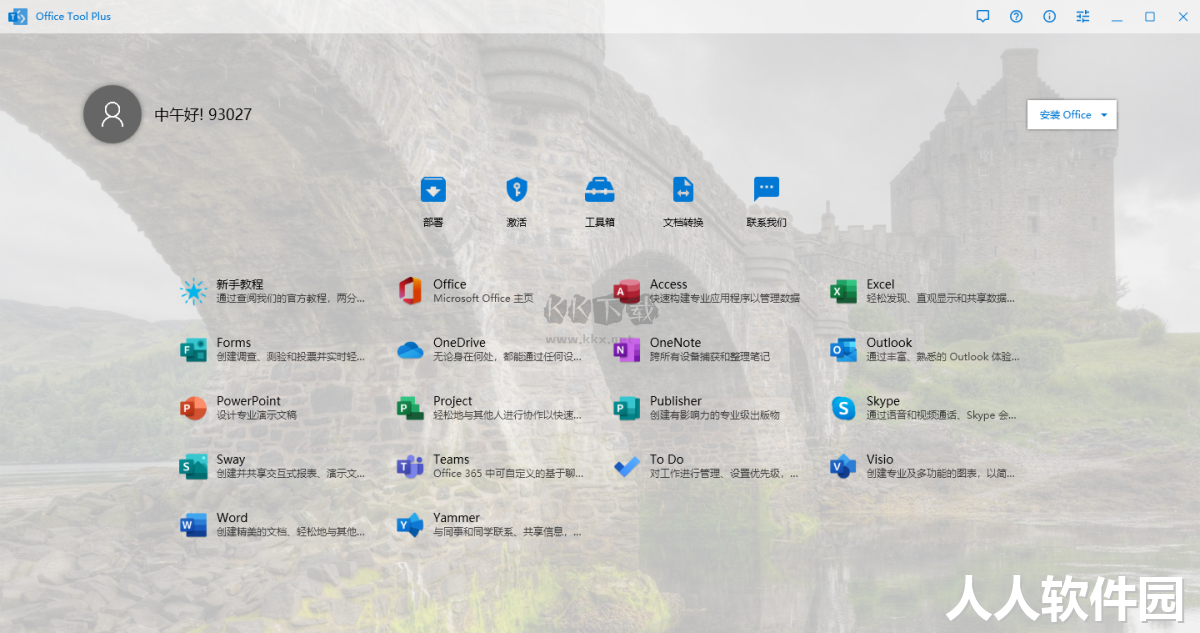1200x633 pixels.
Task: Click the 激活 label text
Action: (516, 222)
